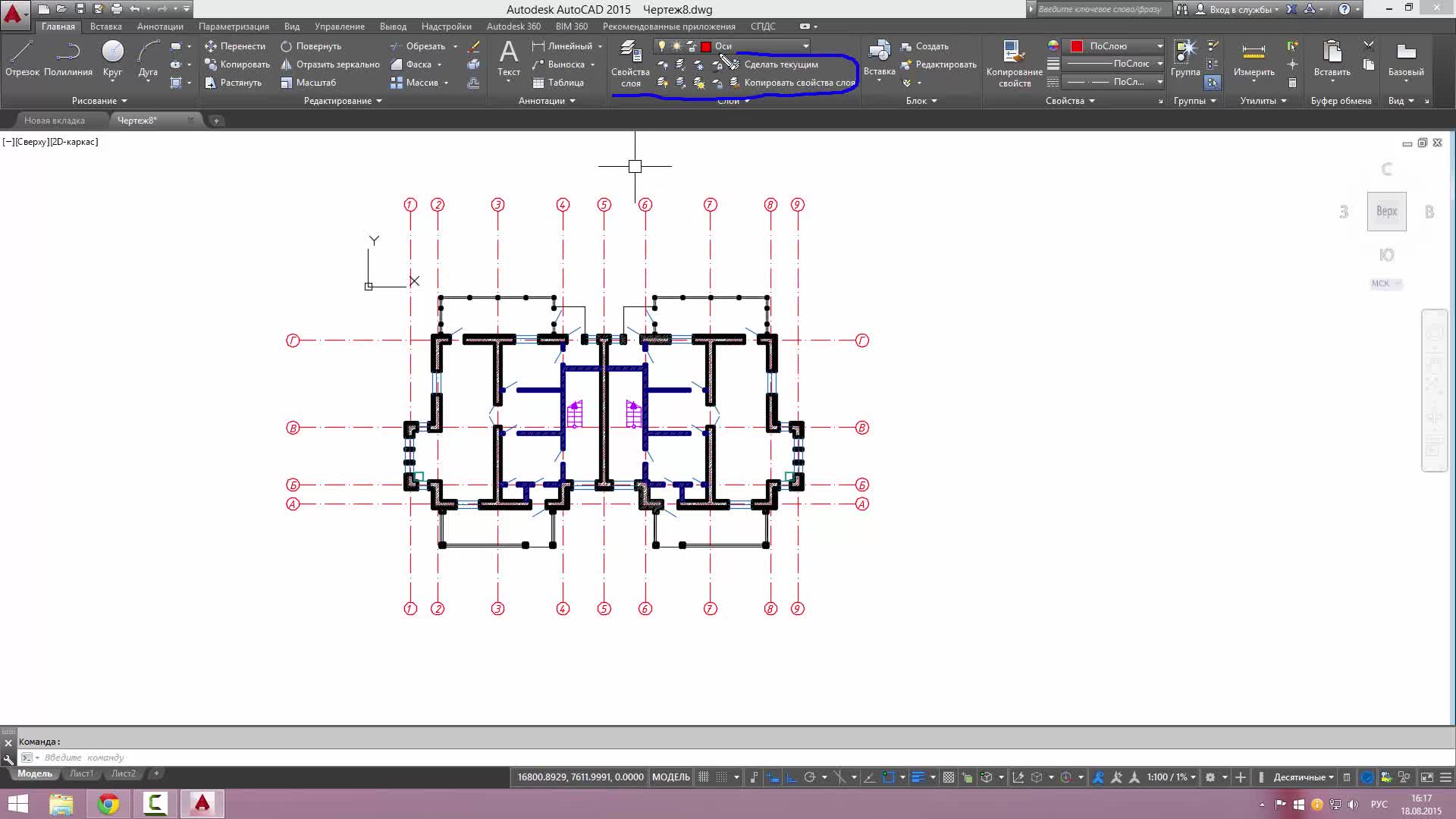Toggle ortho mode in status bar

pyautogui.click(x=792, y=777)
